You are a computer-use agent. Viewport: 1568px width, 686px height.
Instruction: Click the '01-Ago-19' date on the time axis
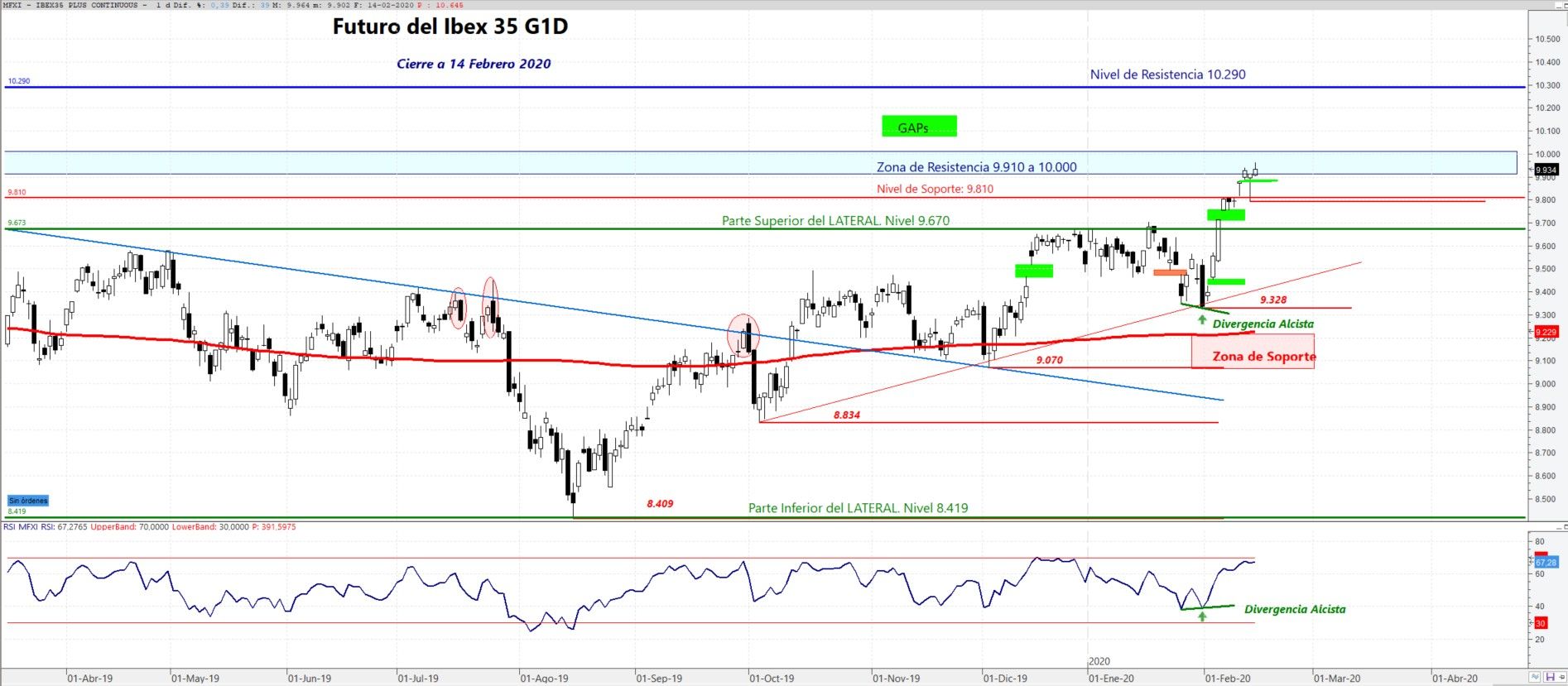[544, 679]
